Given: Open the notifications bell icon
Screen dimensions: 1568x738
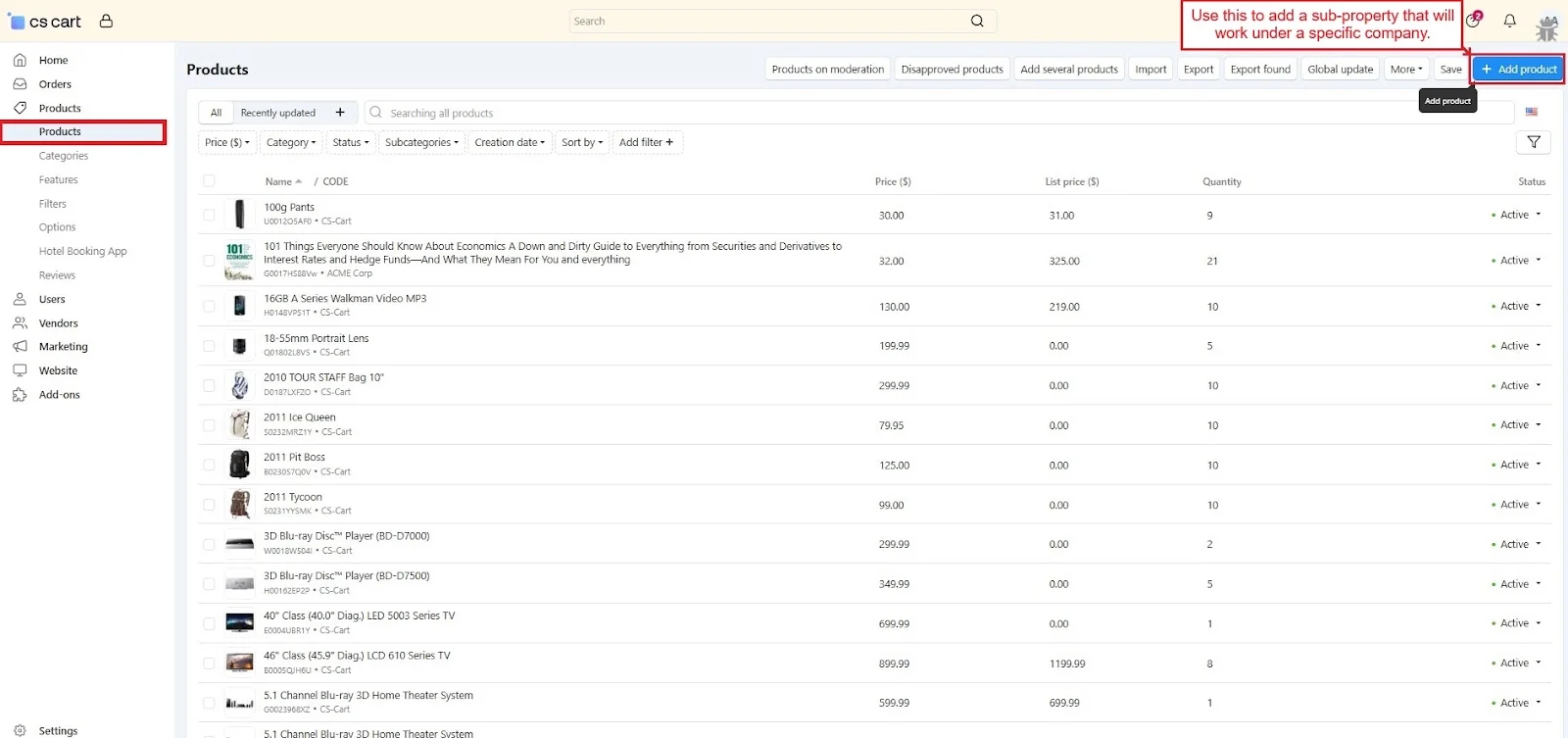Looking at the screenshot, I should (x=1509, y=21).
